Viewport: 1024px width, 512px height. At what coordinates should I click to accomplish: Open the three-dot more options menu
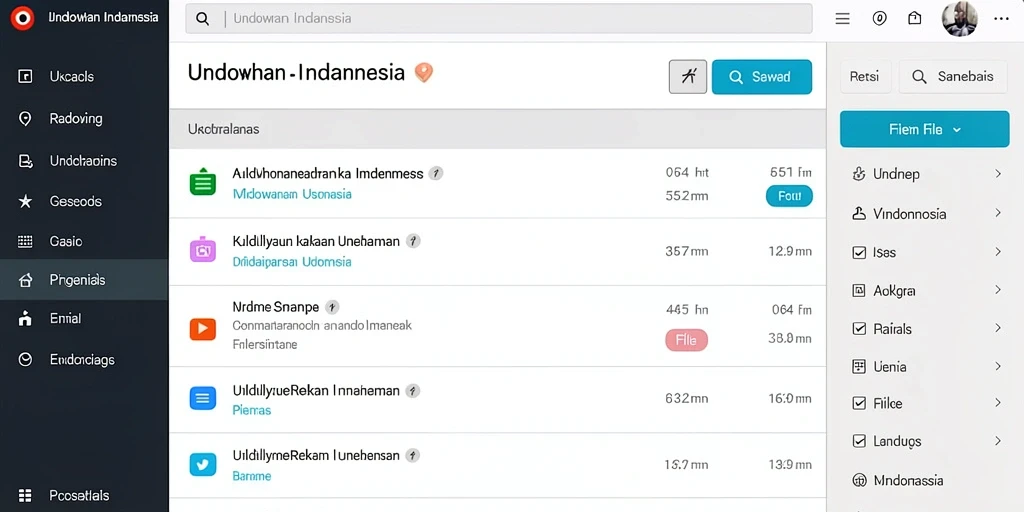pyautogui.click(x=1001, y=19)
